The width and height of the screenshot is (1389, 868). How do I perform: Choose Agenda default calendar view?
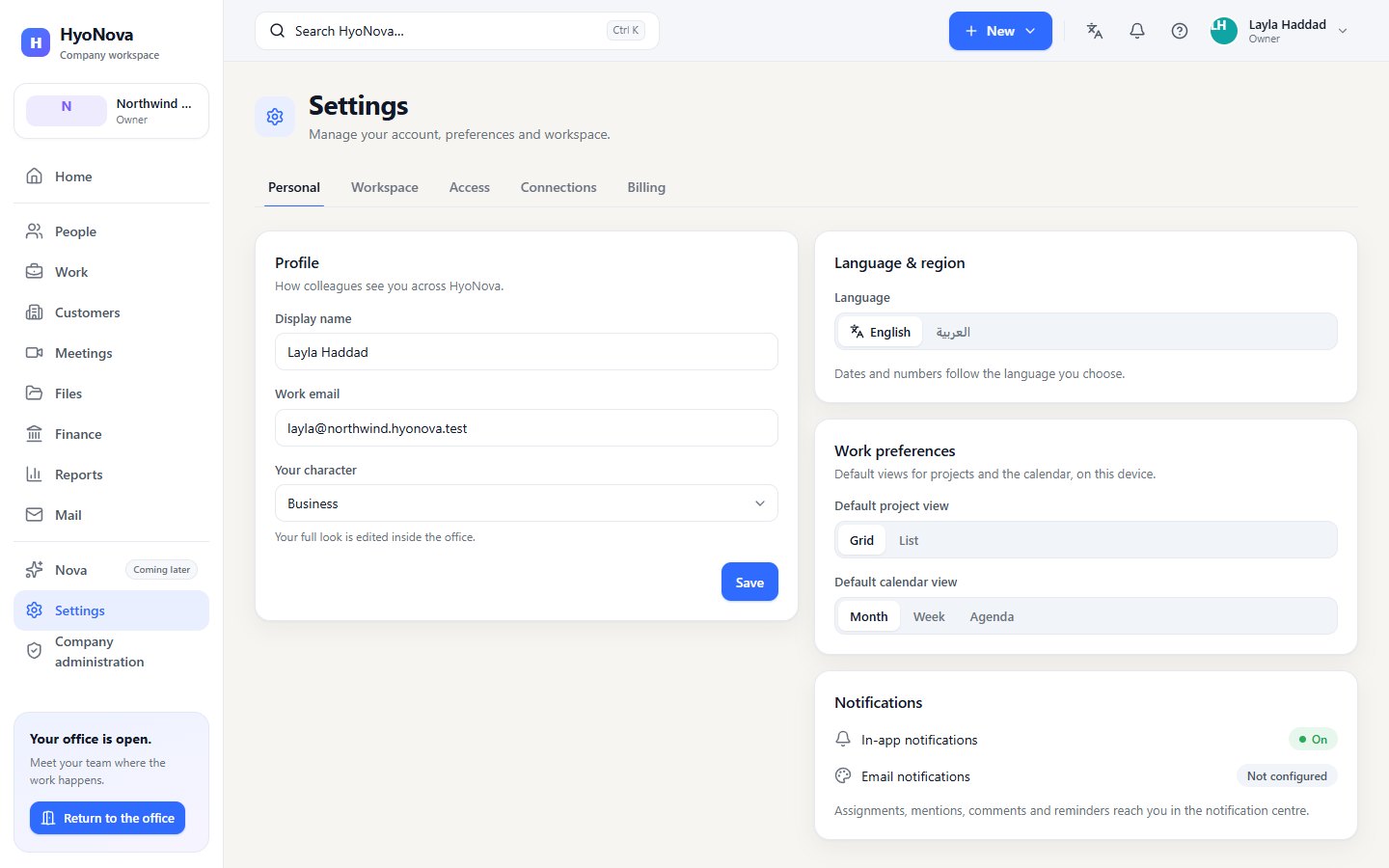pyautogui.click(x=992, y=616)
